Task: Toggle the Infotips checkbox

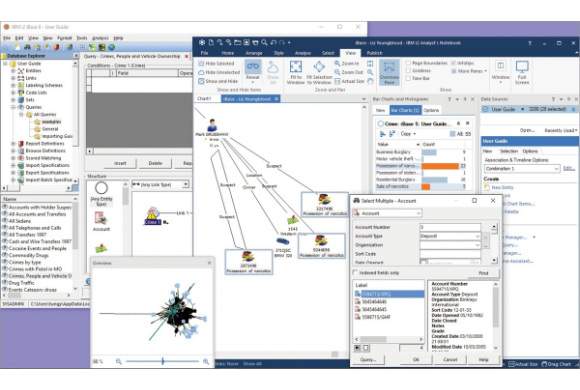Action: (453, 63)
